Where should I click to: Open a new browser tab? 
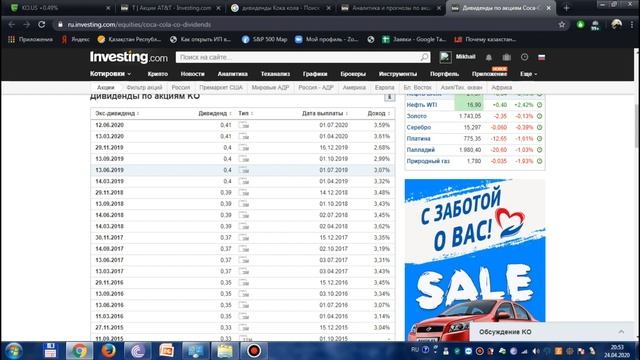coord(566,8)
